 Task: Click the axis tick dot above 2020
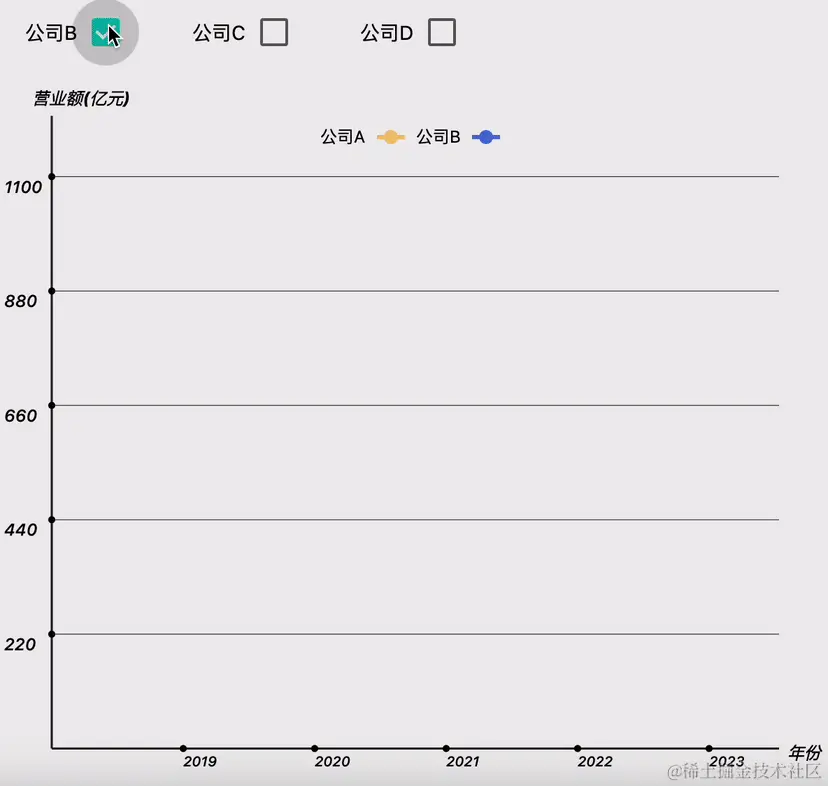point(315,747)
